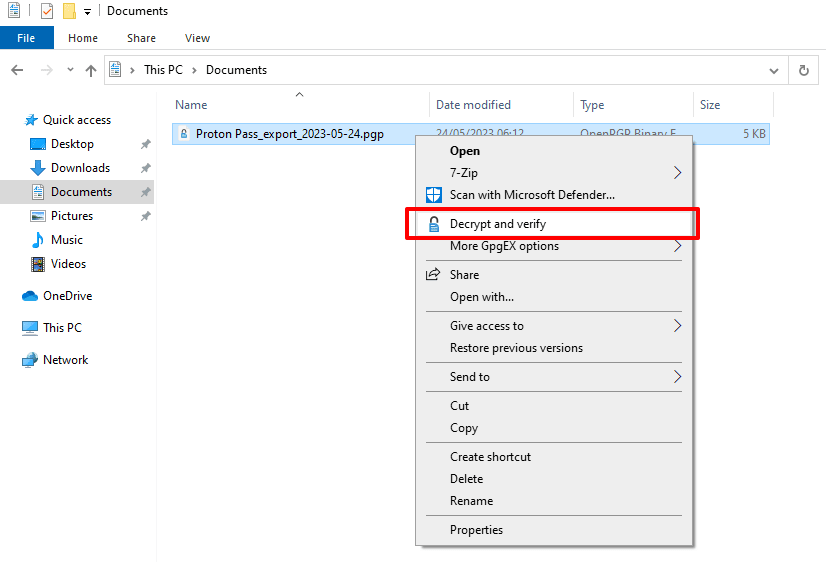Switch to the View ribbon tab
This screenshot has width=826, height=562.
coord(197,38)
